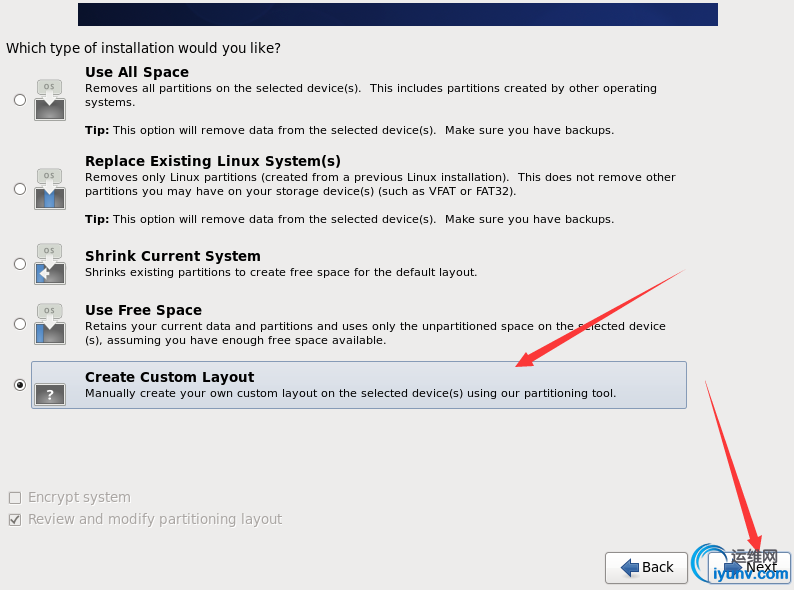This screenshot has height=590, width=794.
Task: Select the Use All Space radio button
Action: click(x=20, y=100)
